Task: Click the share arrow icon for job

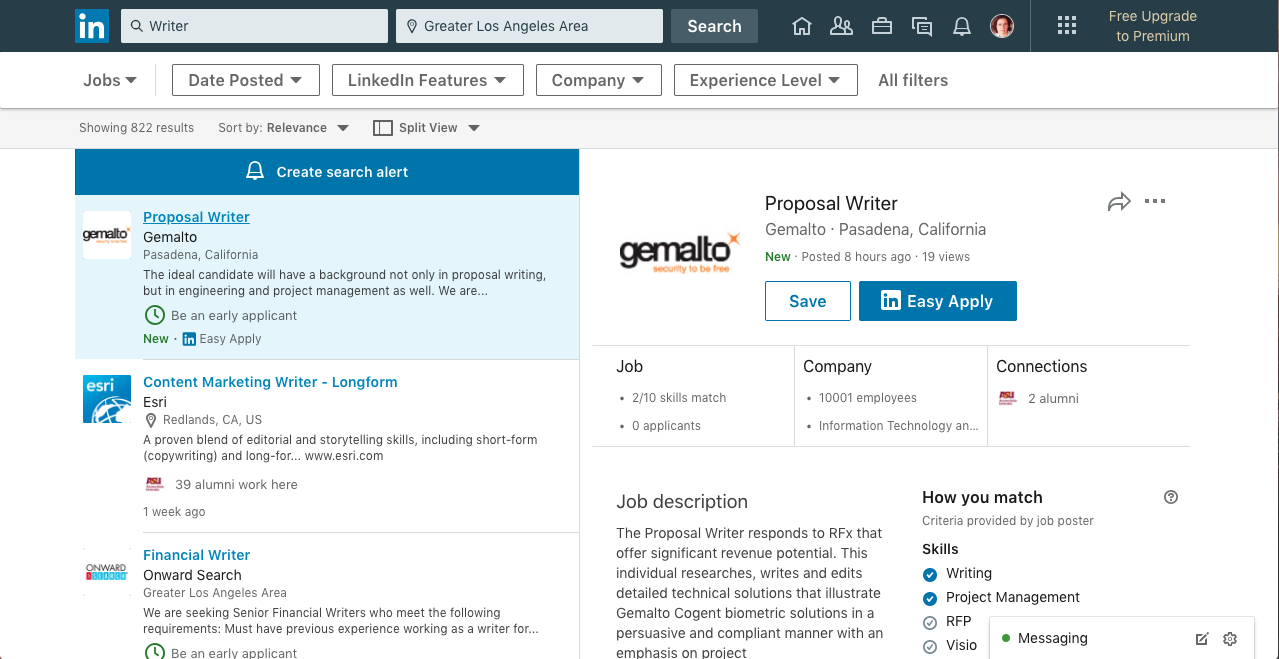Action: click(1118, 202)
